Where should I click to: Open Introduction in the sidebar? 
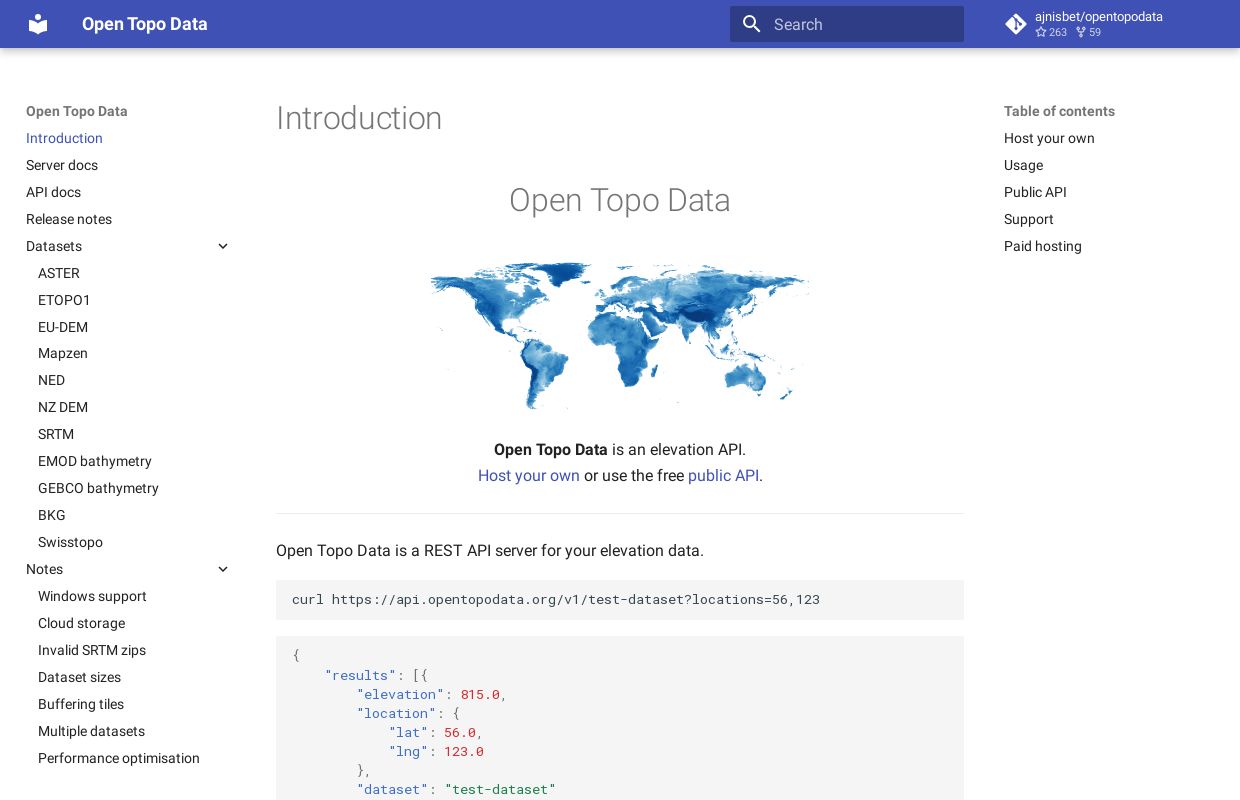tap(64, 138)
